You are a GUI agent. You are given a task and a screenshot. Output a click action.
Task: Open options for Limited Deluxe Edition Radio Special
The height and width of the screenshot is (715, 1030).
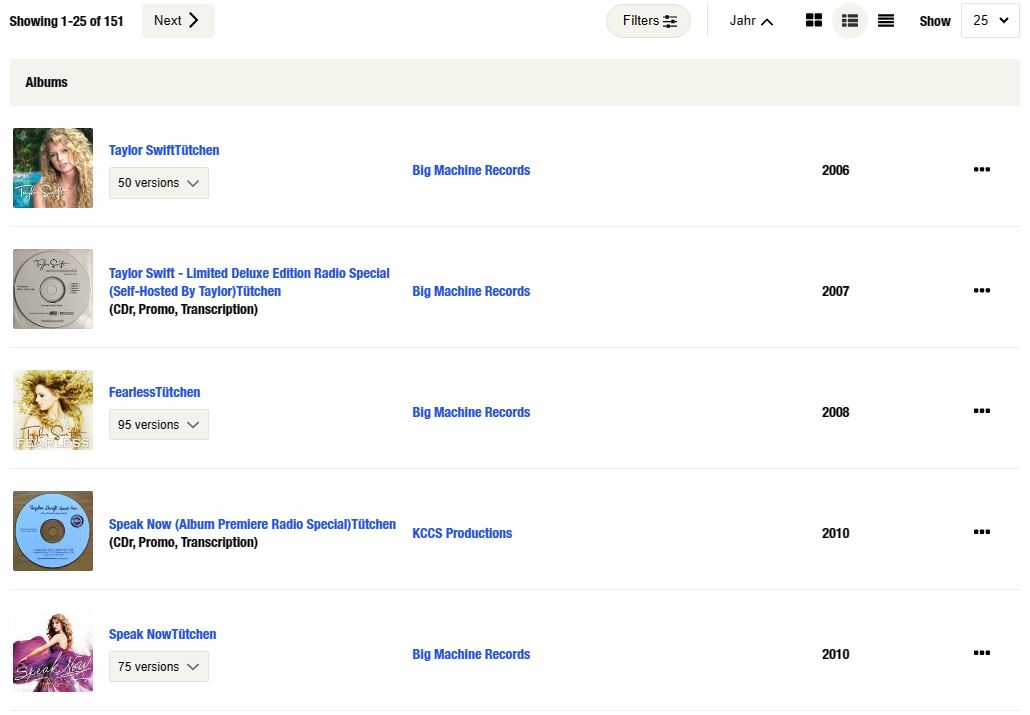pos(981,290)
